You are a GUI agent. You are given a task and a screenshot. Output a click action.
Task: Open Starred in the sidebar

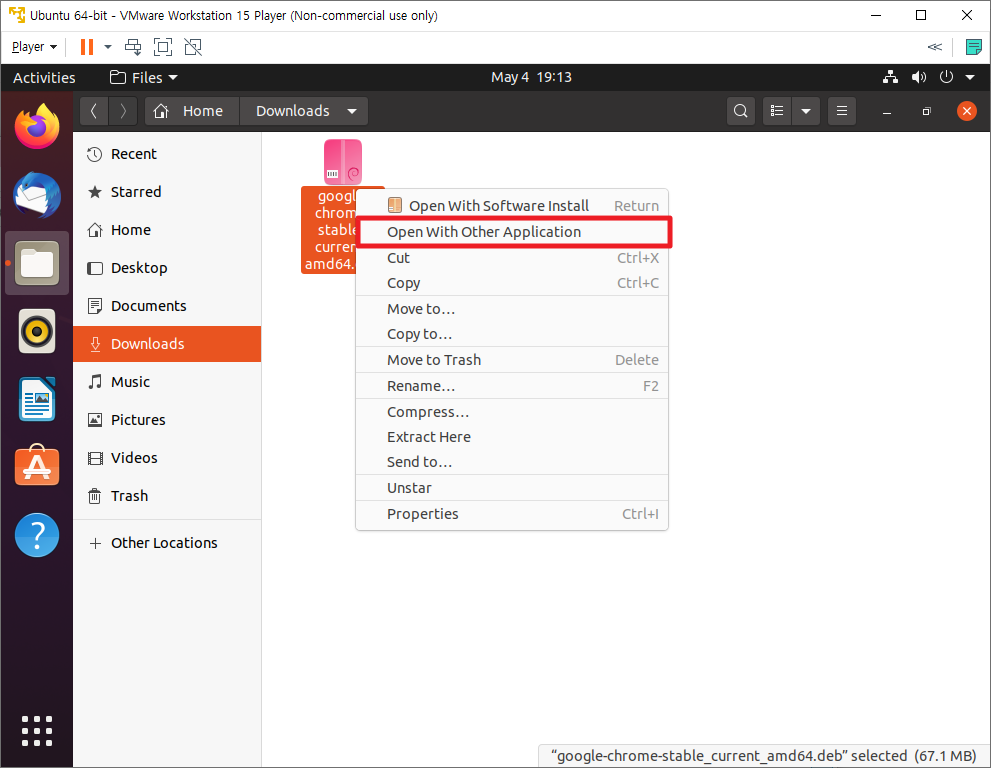click(167, 192)
